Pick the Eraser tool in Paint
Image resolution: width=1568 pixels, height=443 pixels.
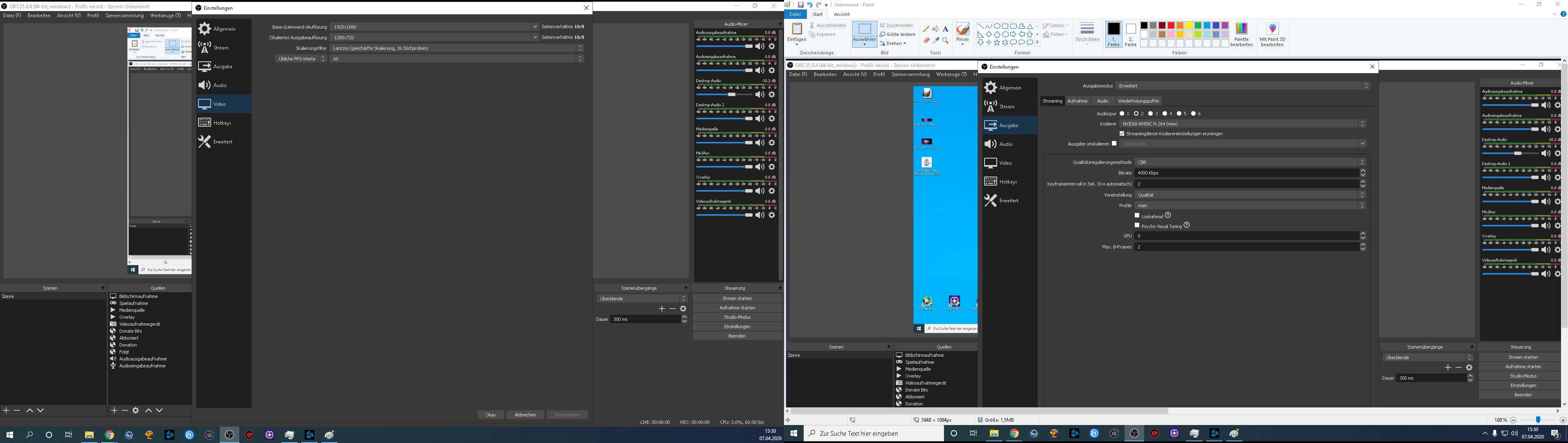926,40
